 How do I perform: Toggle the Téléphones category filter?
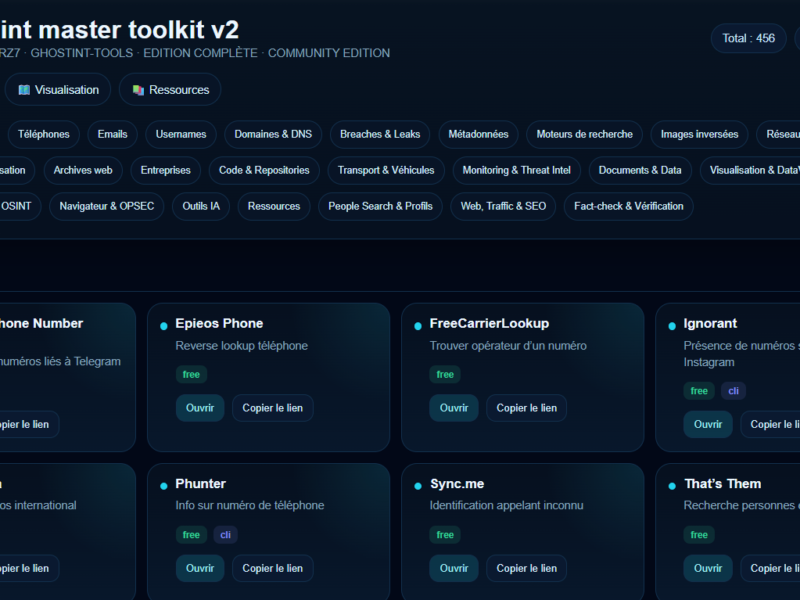pos(44,134)
